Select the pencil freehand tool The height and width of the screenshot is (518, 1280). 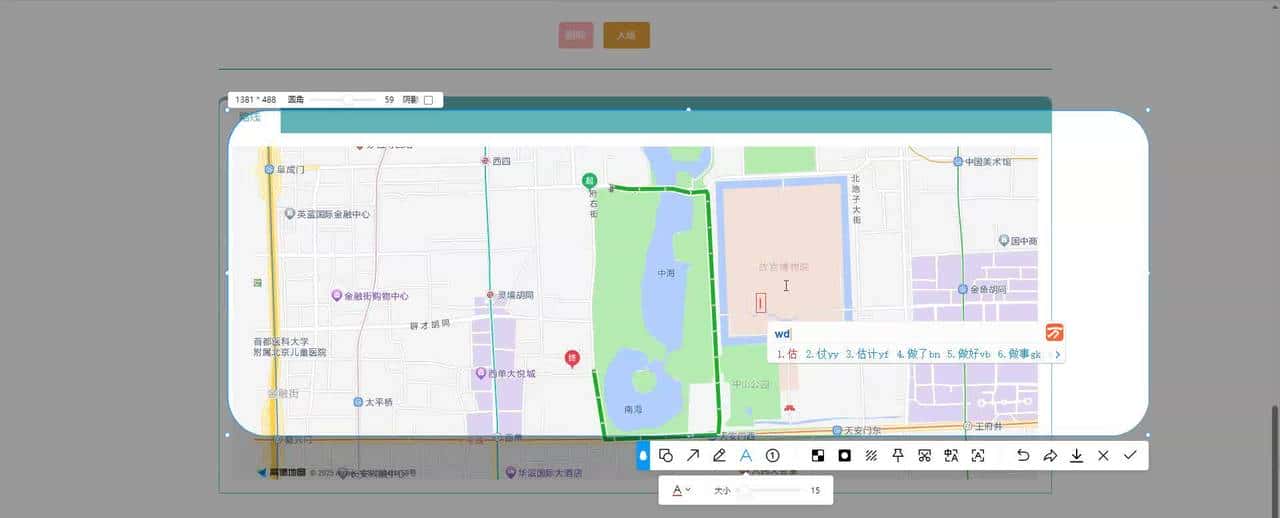tap(719, 455)
